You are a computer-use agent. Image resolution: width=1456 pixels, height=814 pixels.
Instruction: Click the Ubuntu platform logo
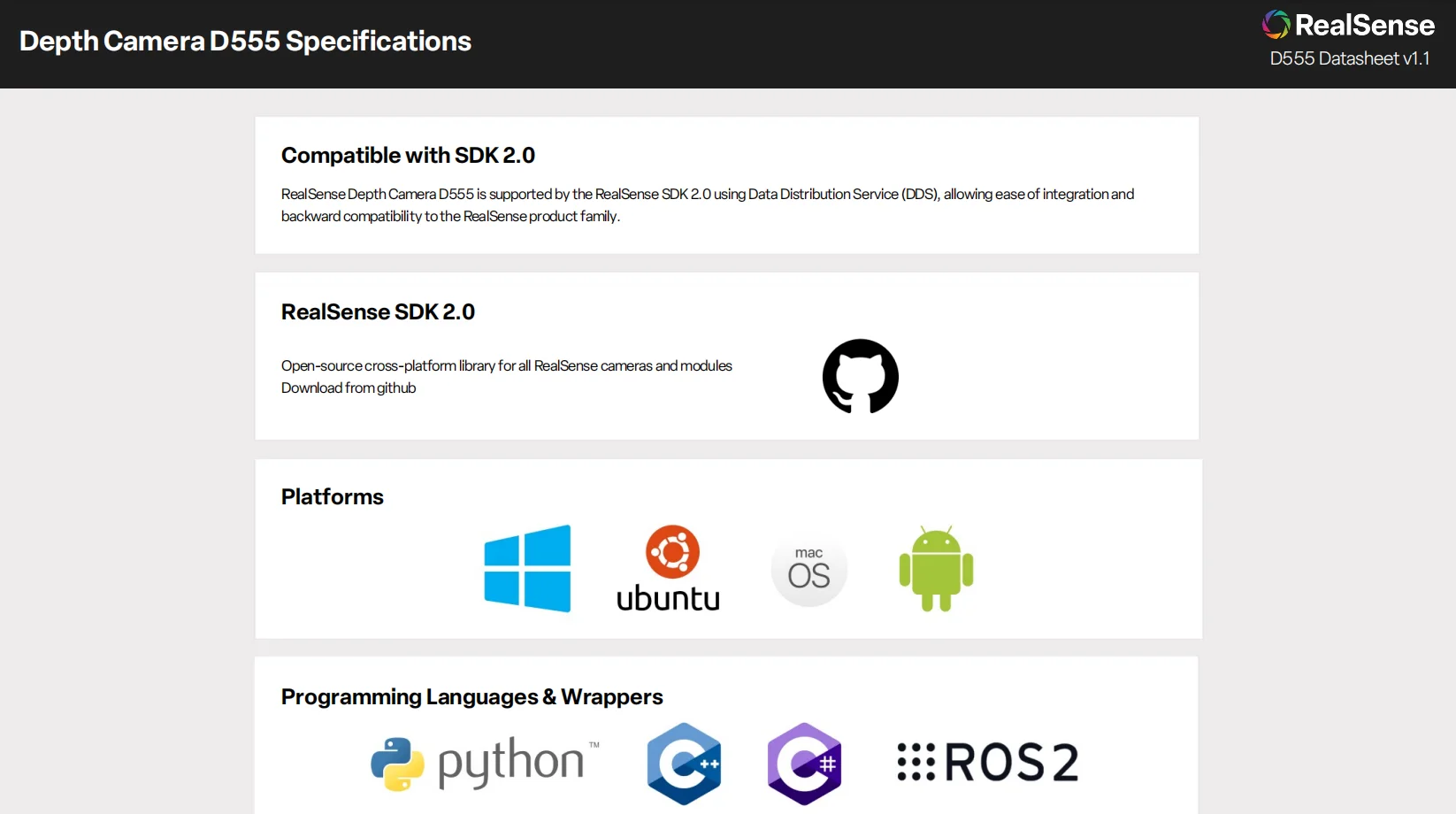[x=669, y=569]
